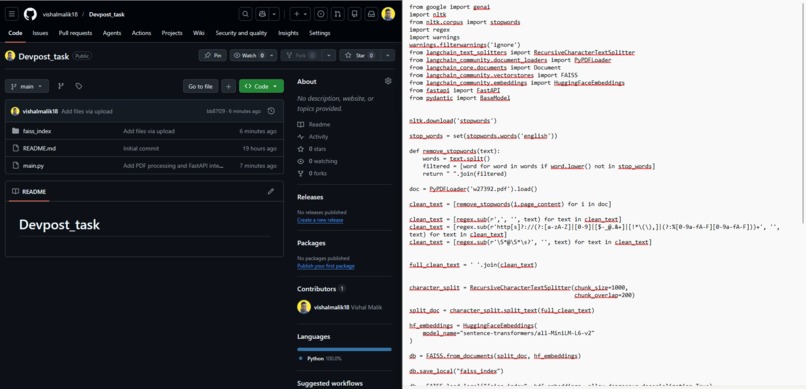The height and width of the screenshot is (389, 806).
Task: Expand the Copilot dropdown arrow
Action: coord(274,14)
